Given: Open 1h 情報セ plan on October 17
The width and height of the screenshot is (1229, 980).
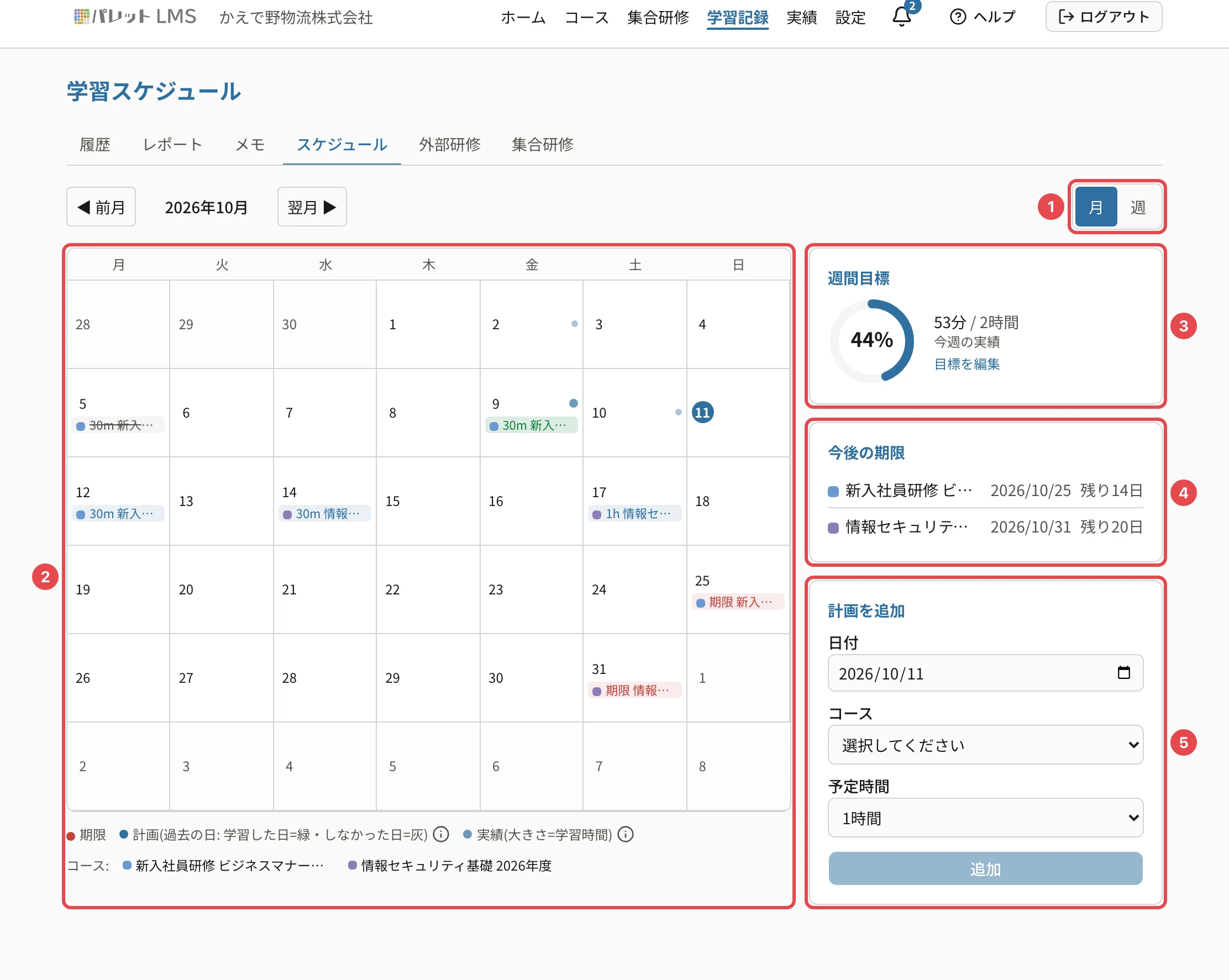Looking at the screenshot, I should [x=634, y=513].
